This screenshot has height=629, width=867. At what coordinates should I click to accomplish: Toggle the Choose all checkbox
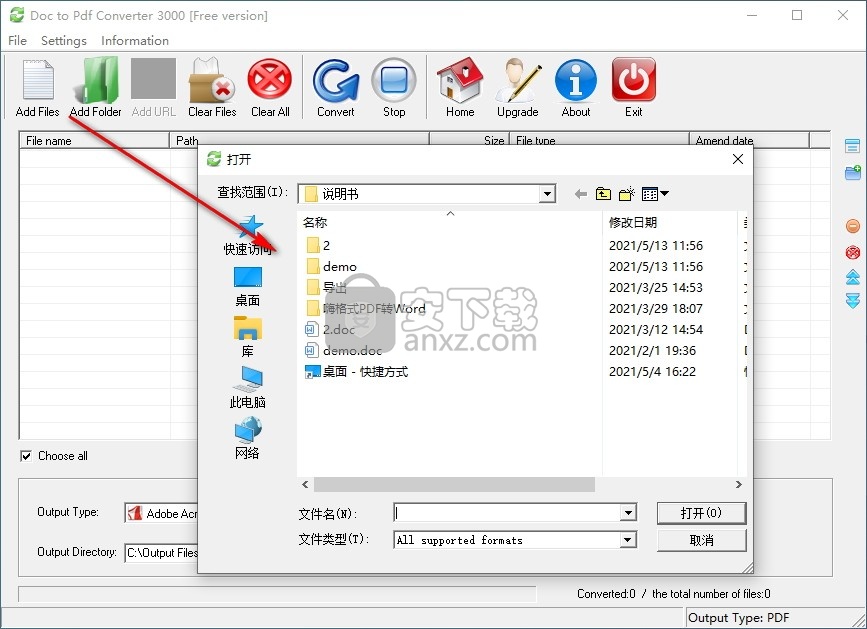click(25, 456)
